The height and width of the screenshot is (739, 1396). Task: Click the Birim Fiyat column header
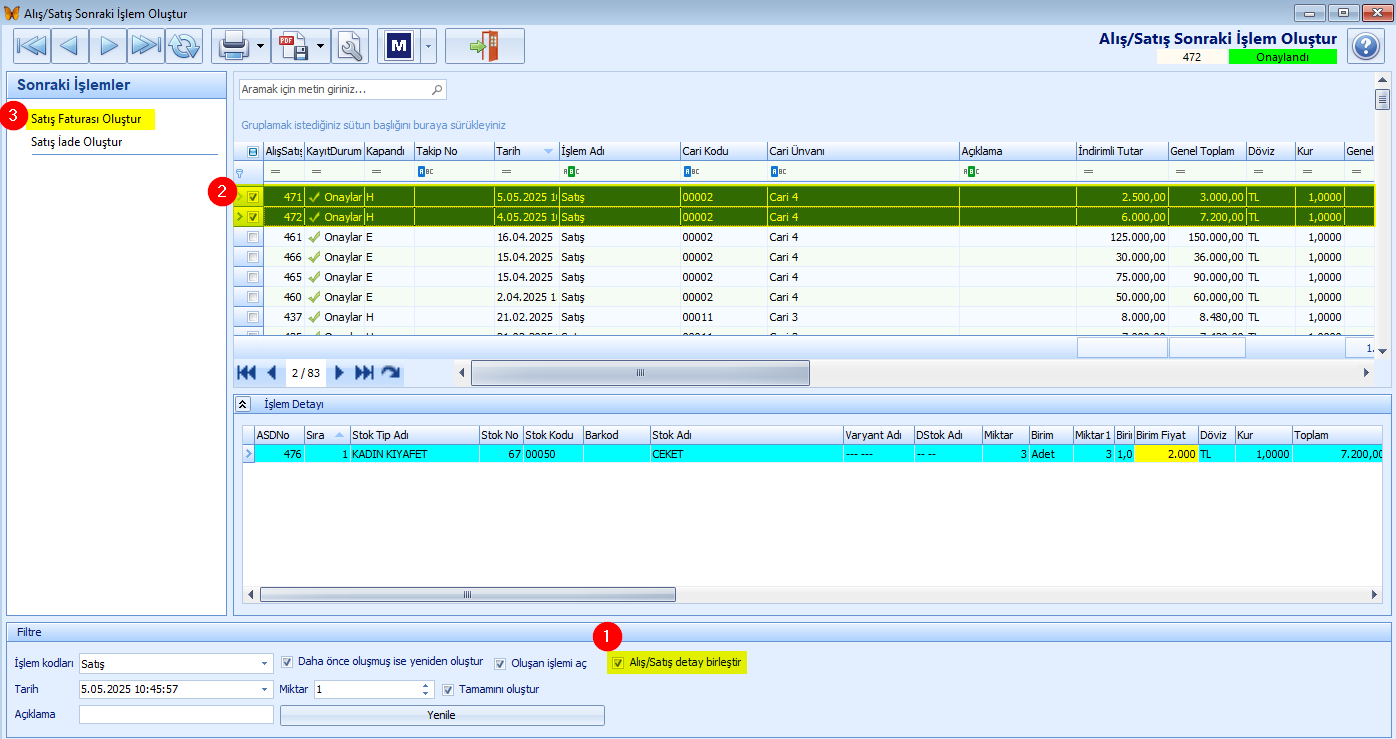coord(1166,435)
